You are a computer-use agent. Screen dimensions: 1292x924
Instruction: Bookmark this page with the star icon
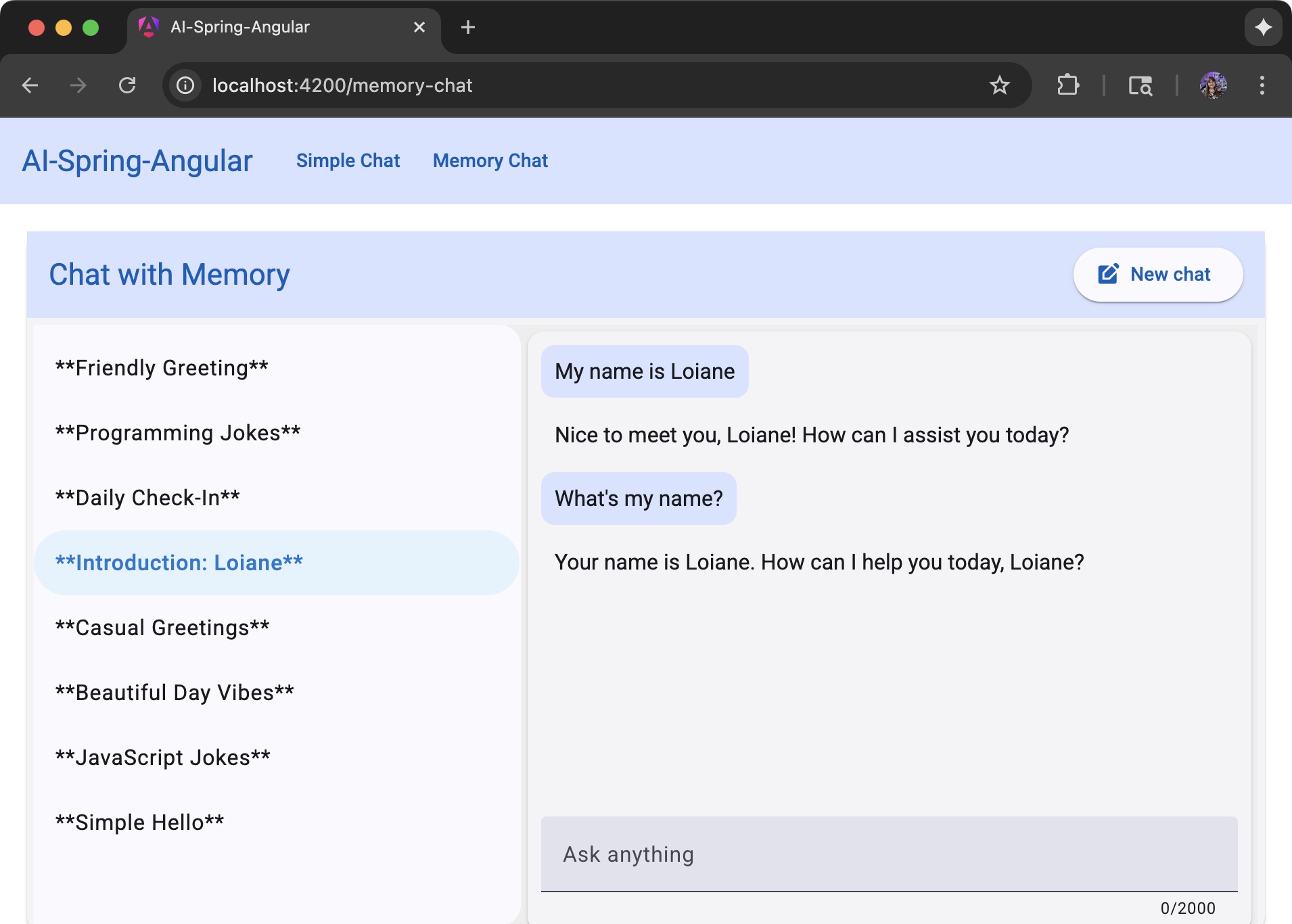click(999, 85)
